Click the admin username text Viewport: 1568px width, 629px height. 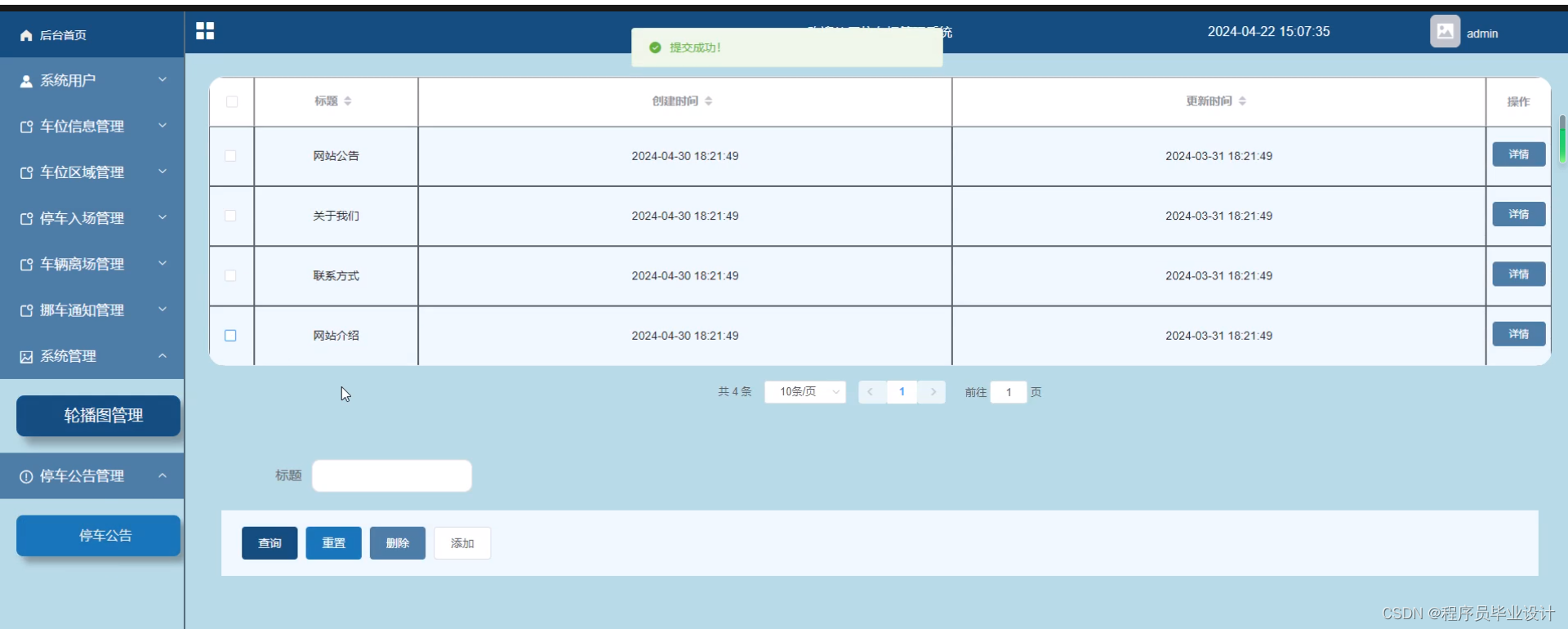click(1481, 33)
